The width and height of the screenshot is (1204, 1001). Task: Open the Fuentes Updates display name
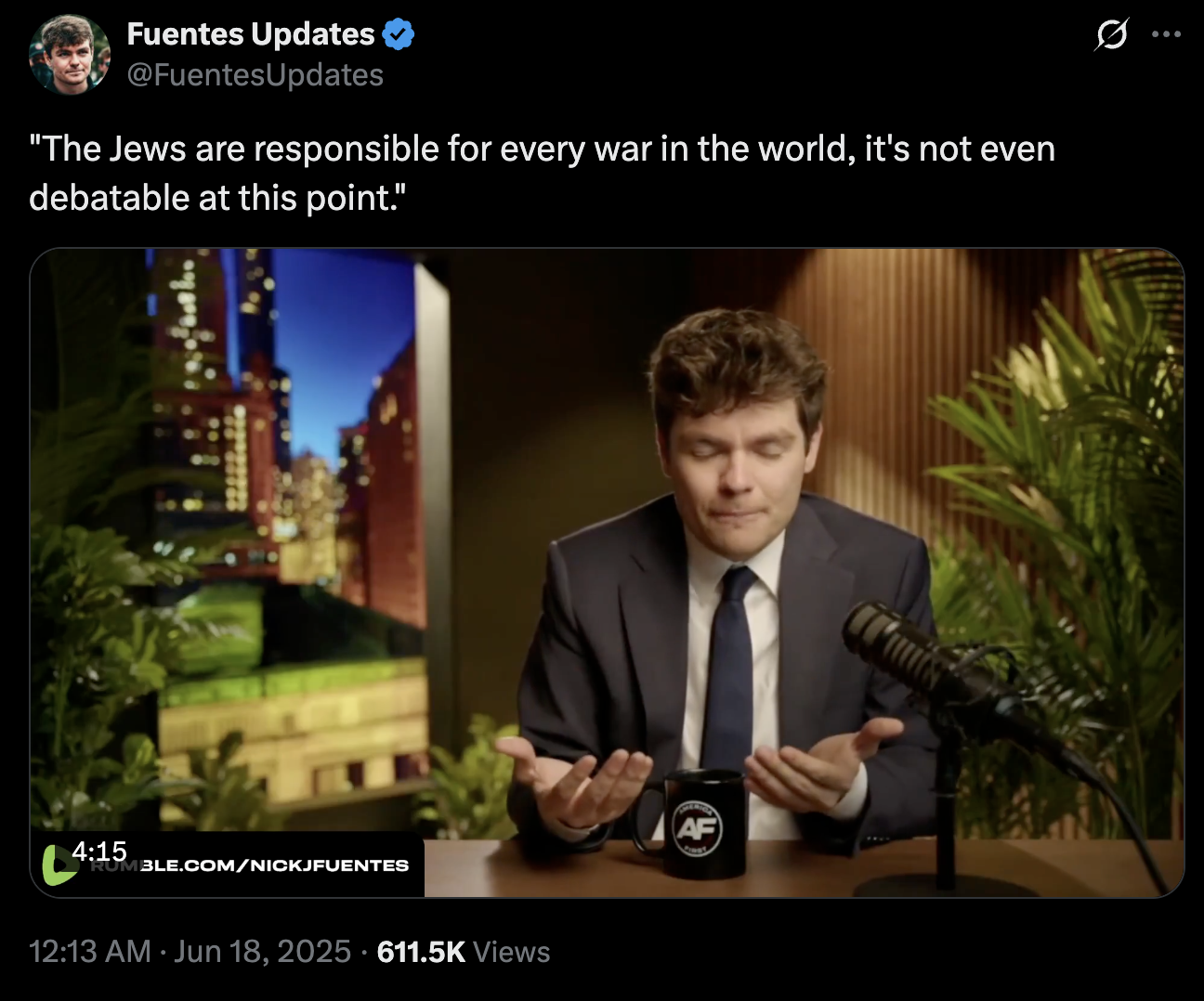pos(251,34)
